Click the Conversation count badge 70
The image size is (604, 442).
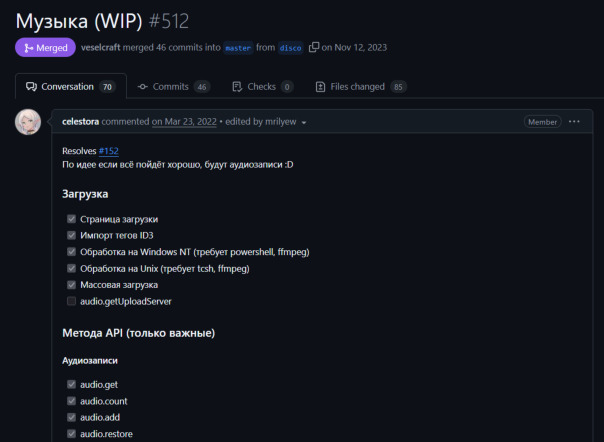tap(107, 87)
